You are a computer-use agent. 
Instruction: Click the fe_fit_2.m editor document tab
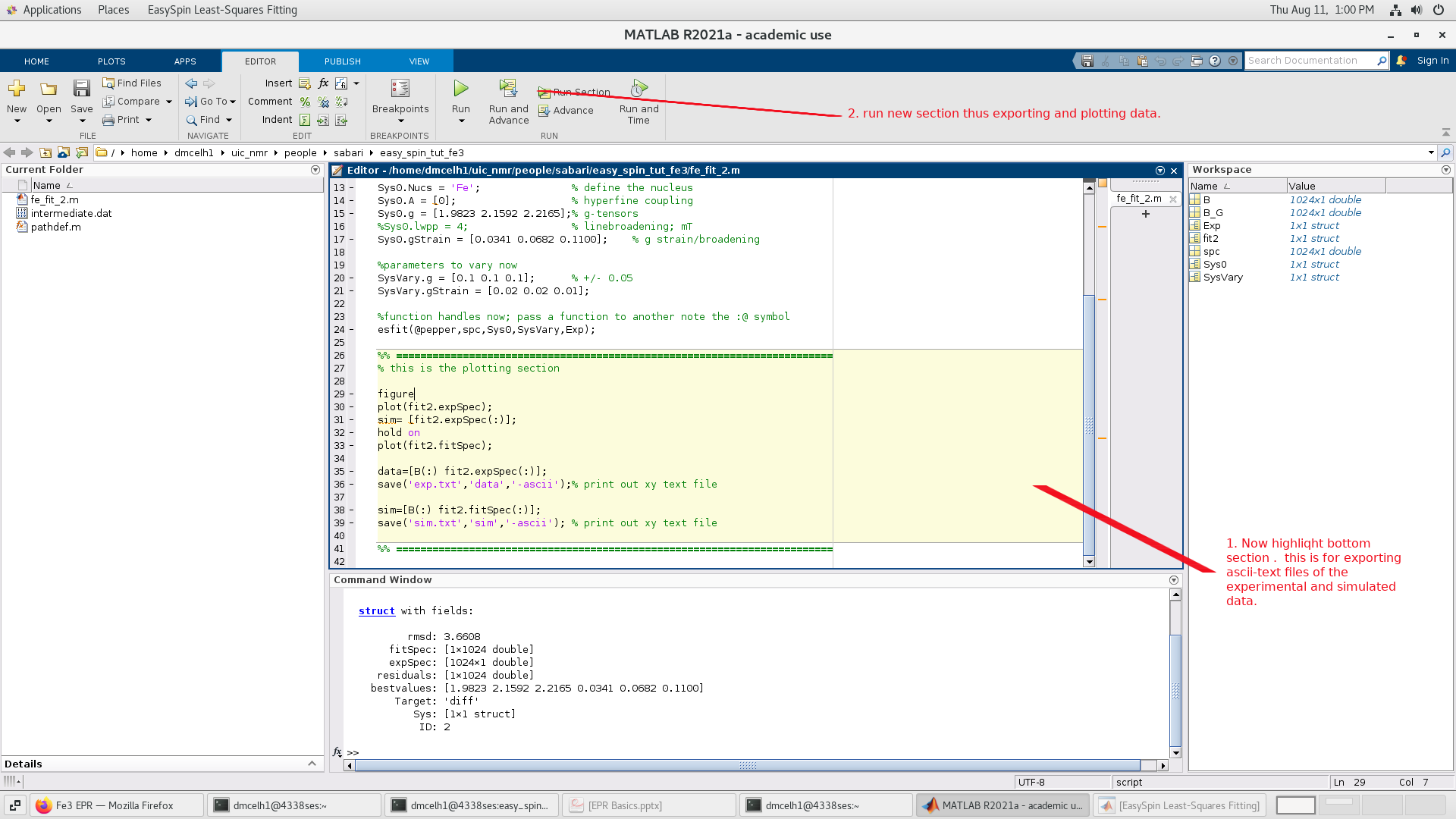(1138, 199)
